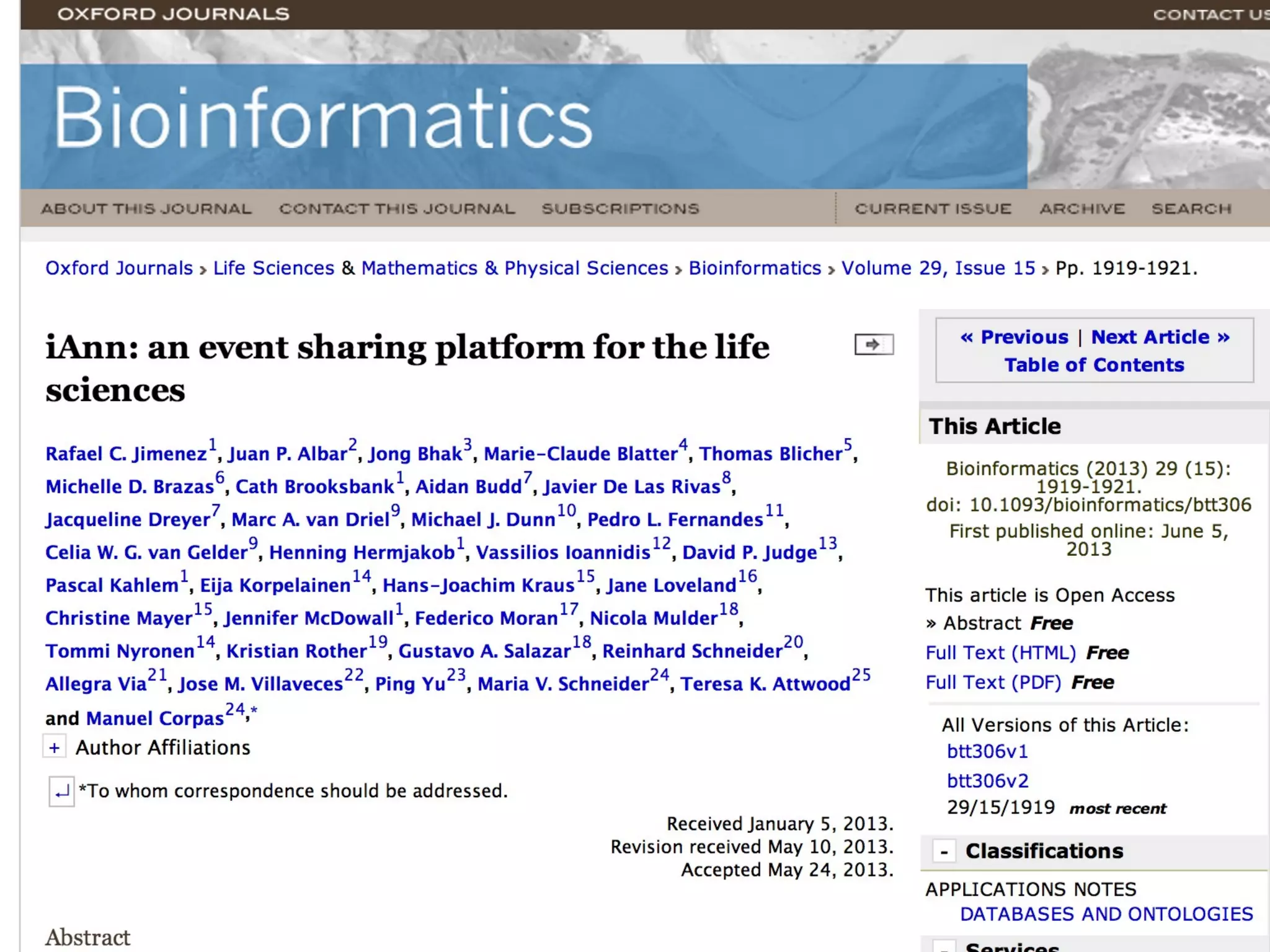Collapse the Classifications section
Screen dimensions: 1270x952
tap(944, 852)
